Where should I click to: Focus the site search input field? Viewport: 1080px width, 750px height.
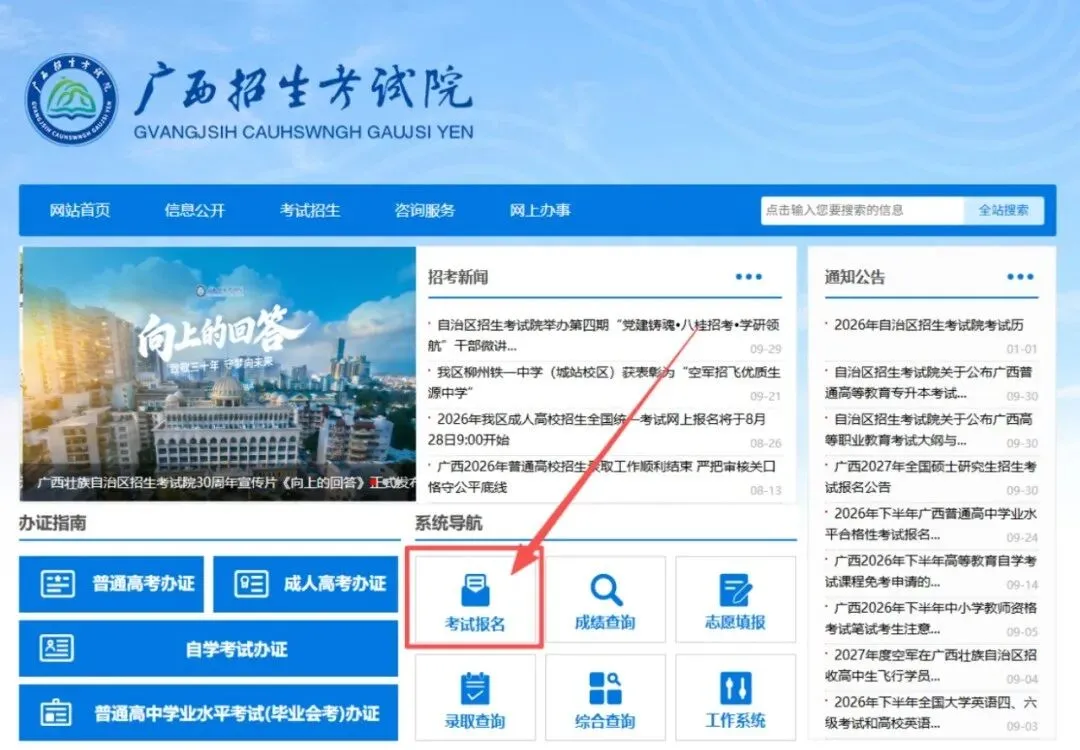[862, 210]
